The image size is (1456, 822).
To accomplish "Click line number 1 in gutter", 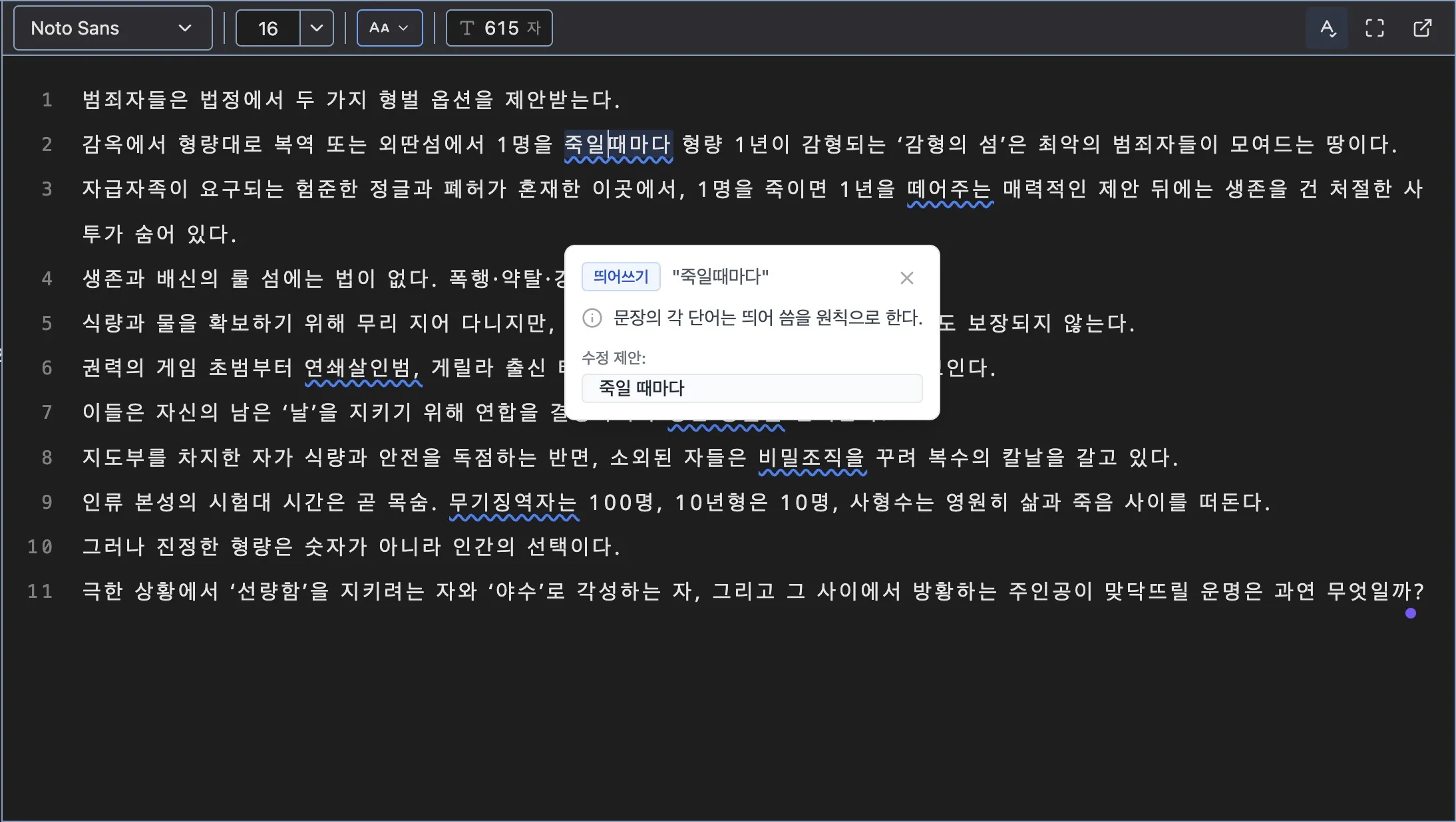I will click(x=47, y=100).
